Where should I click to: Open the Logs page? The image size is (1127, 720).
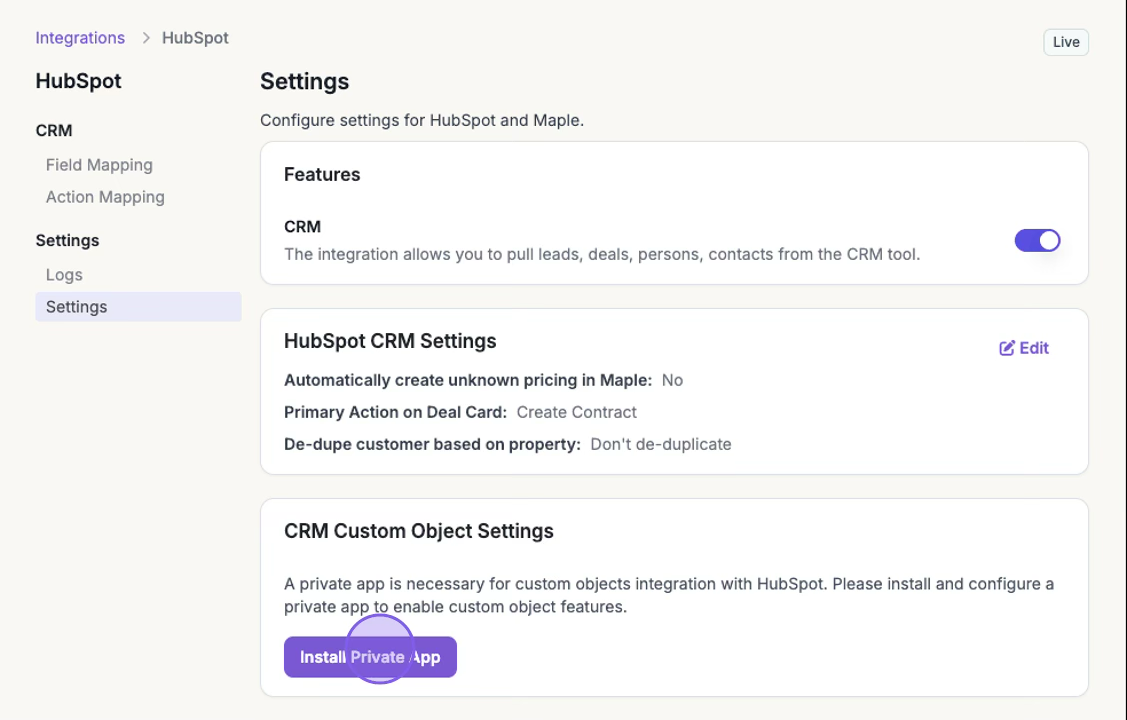click(64, 275)
